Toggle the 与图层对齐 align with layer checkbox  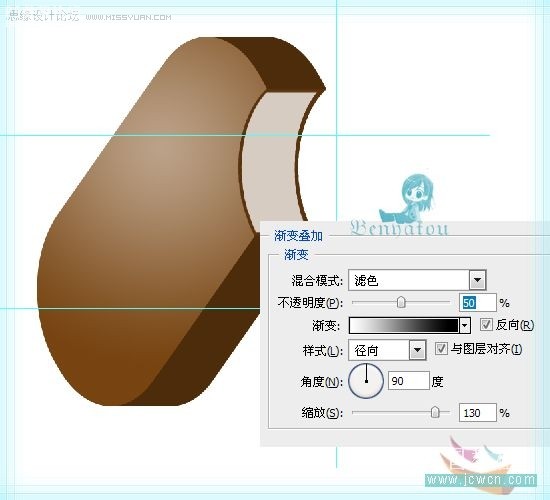tap(441, 348)
